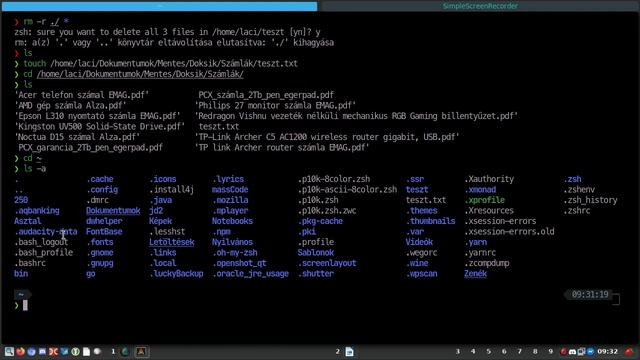
Task: Click the .p10k.zsh.zwc file name
Action: click(x=327, y=211)
